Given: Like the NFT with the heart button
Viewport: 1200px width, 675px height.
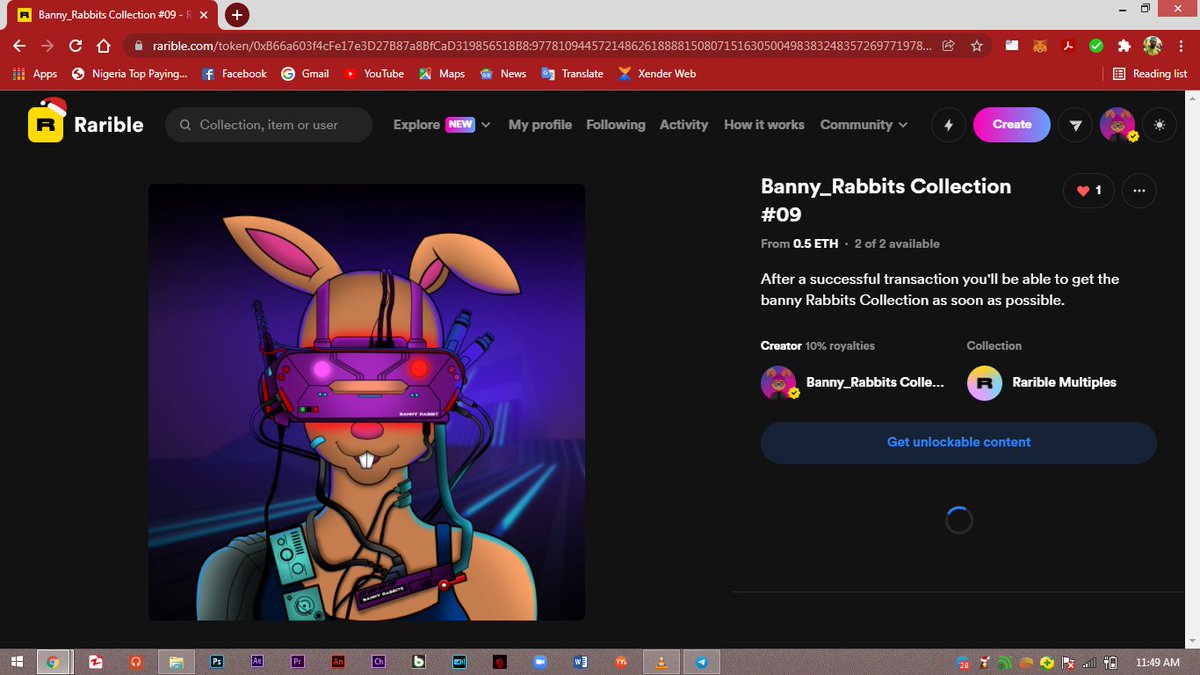Looking at the screenshot, I should tap(1088, 190).
